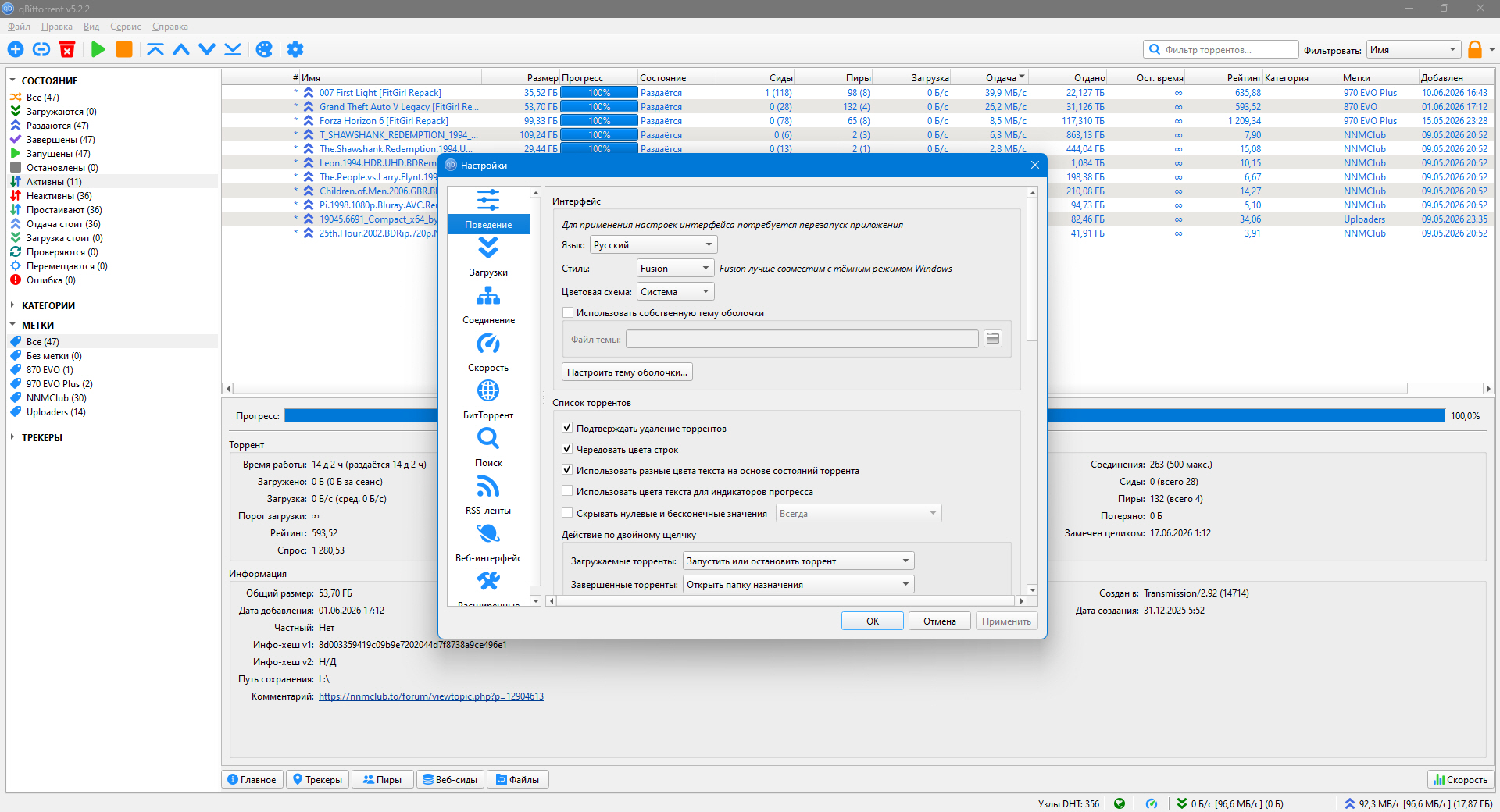Open the Завершённые торренты action dropdown
This screenshot has height=812, width=1500.
coord(798,585)
